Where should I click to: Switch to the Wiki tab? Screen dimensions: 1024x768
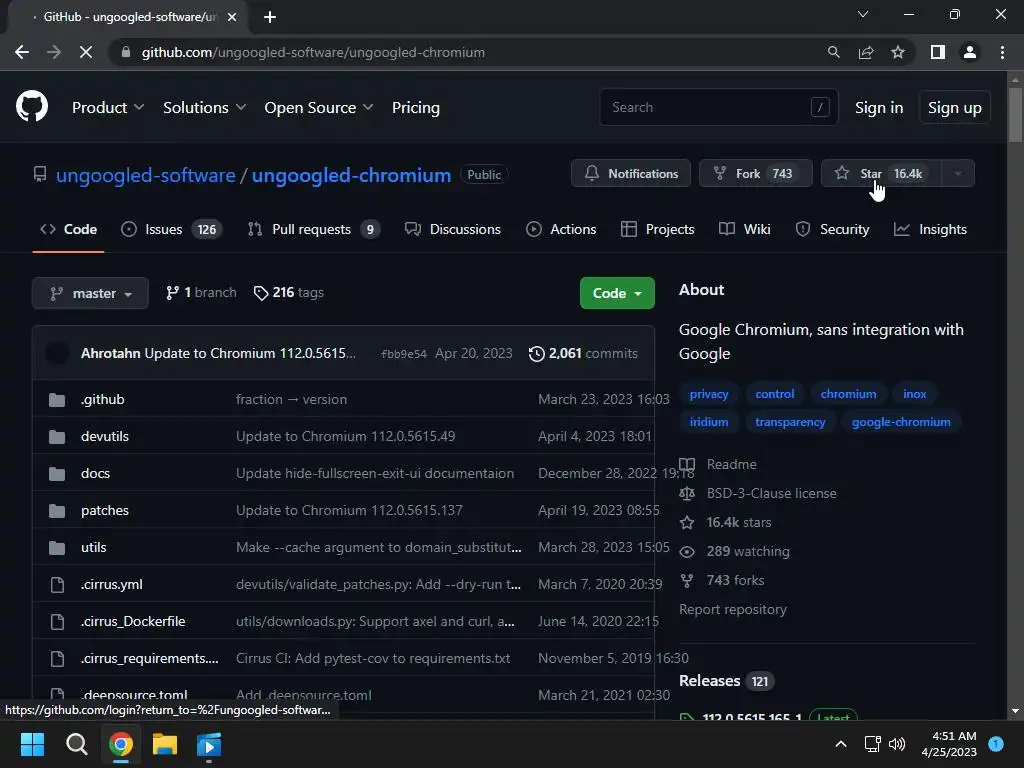tap(744, 229)
